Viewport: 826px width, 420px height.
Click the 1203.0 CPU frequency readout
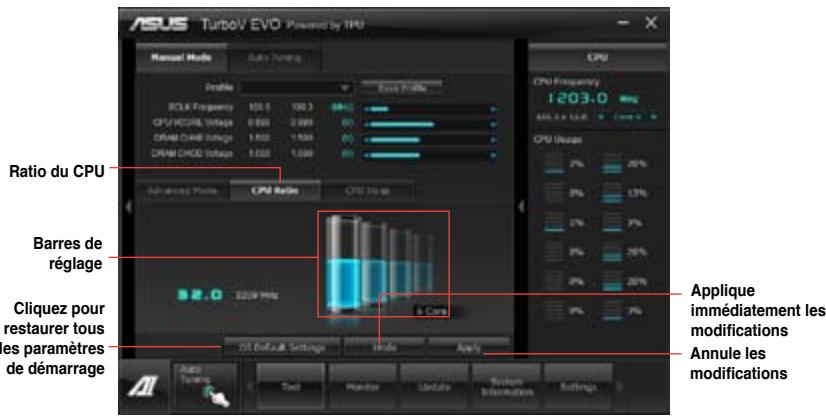tap(578, 99)
